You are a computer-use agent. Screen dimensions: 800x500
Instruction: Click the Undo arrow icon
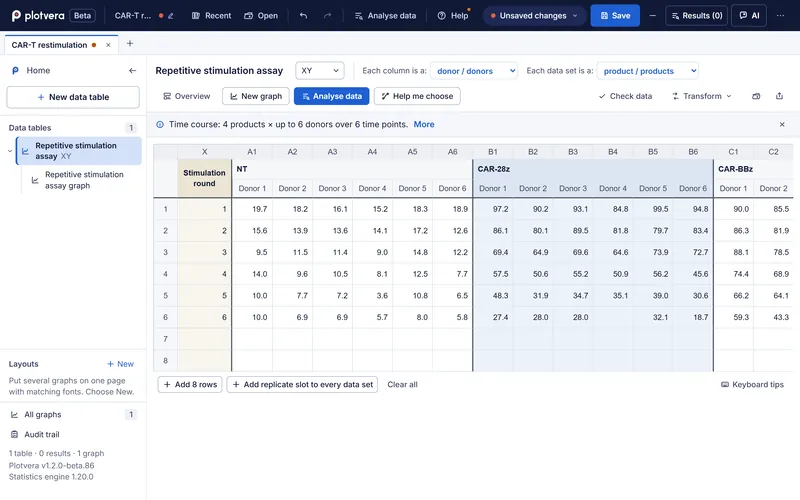(x=304, y=16)
